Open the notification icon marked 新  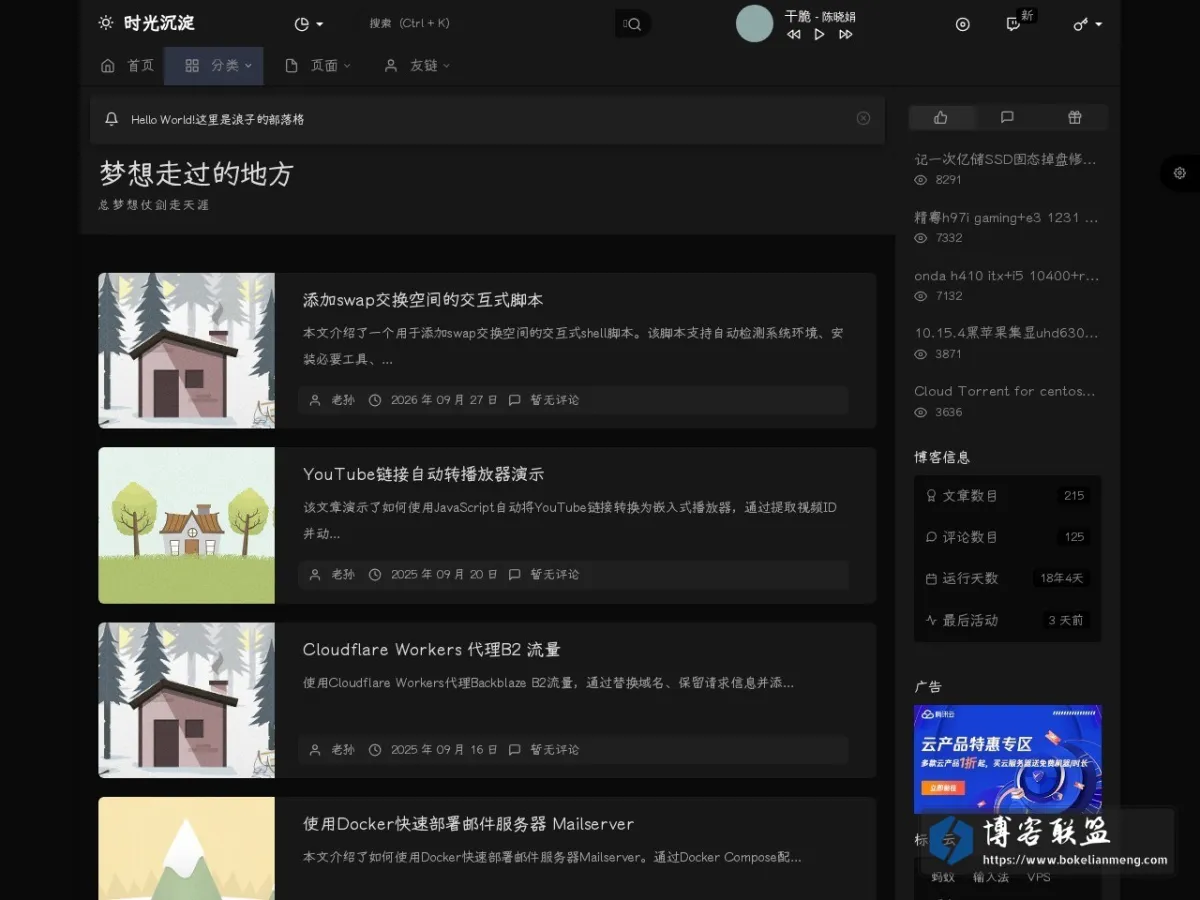(x=1014, y=23)
